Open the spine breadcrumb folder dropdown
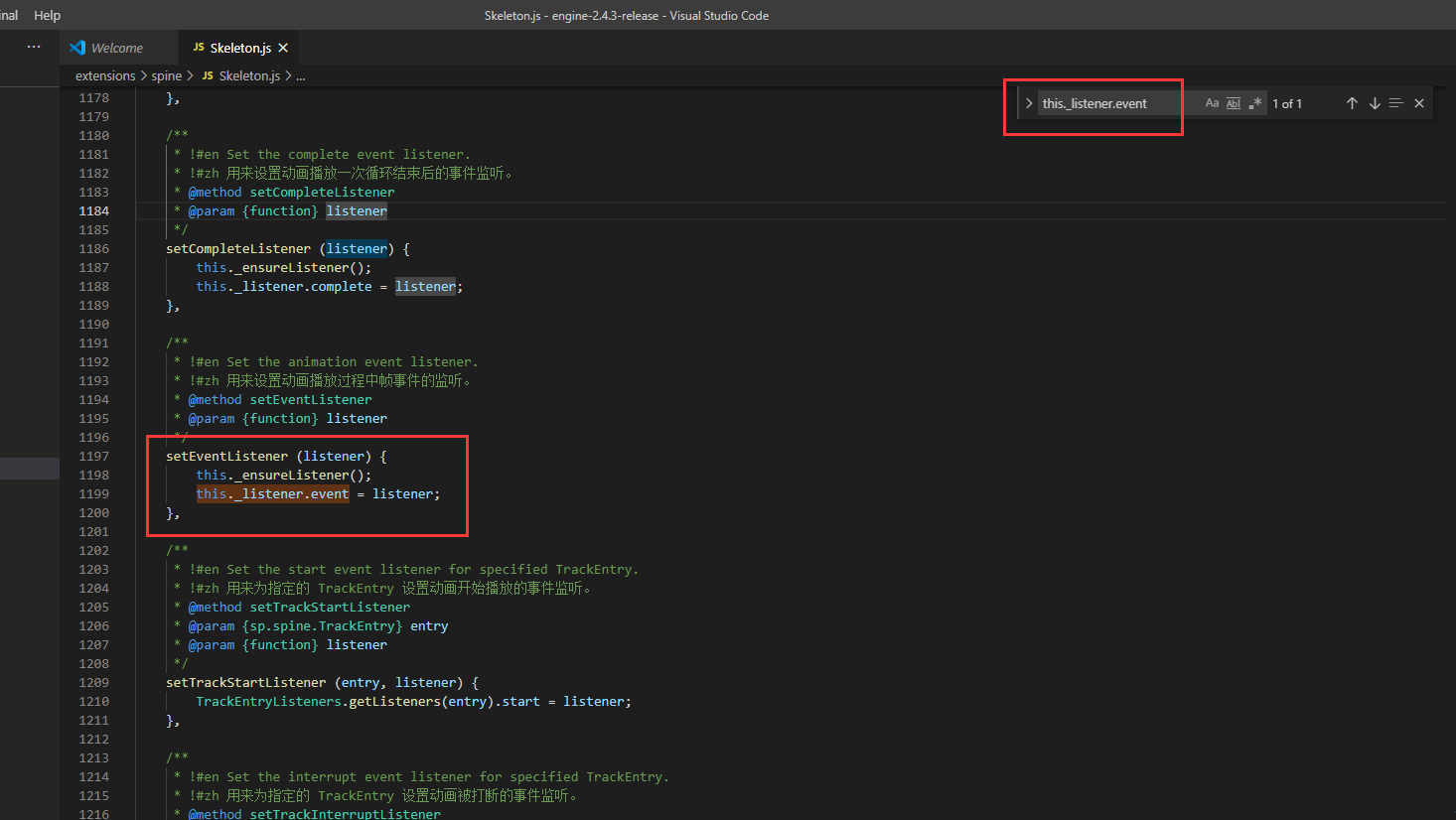This screenshot has height=820, width=1456. click(167, 75)
